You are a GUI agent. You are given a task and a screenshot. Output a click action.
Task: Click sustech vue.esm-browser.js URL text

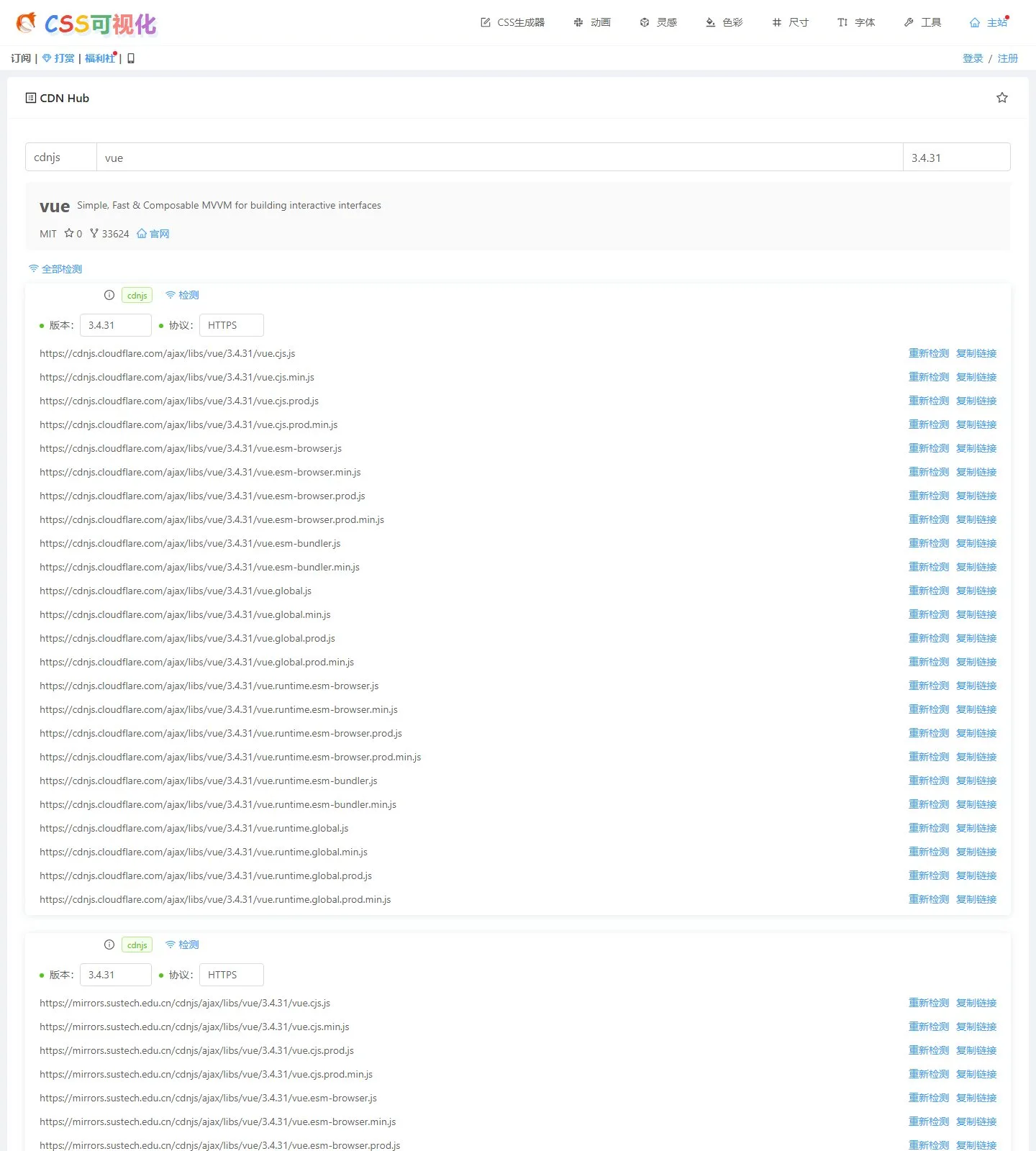(208, 1098)
